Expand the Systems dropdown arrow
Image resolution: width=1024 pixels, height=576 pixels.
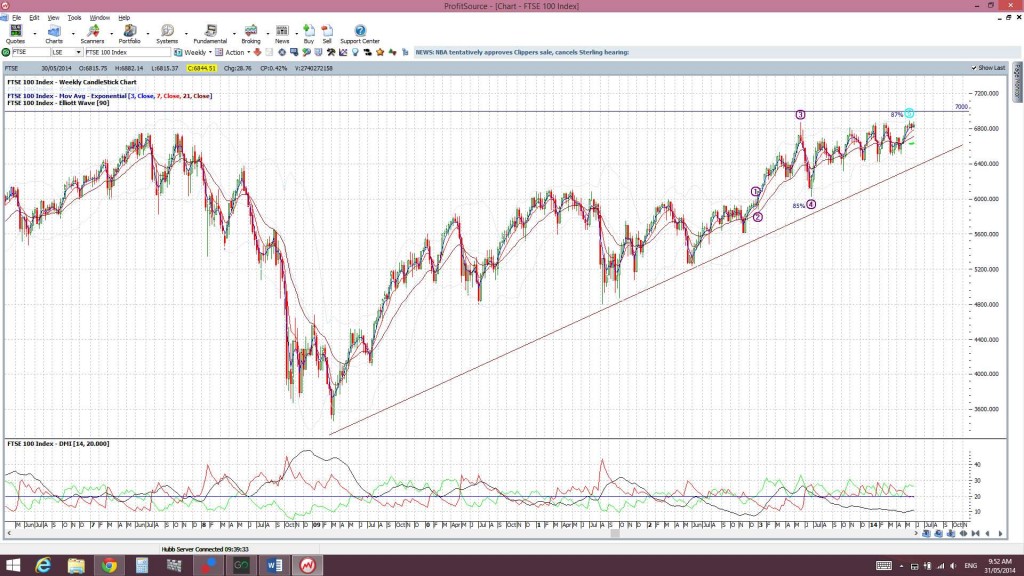point(186,34)
